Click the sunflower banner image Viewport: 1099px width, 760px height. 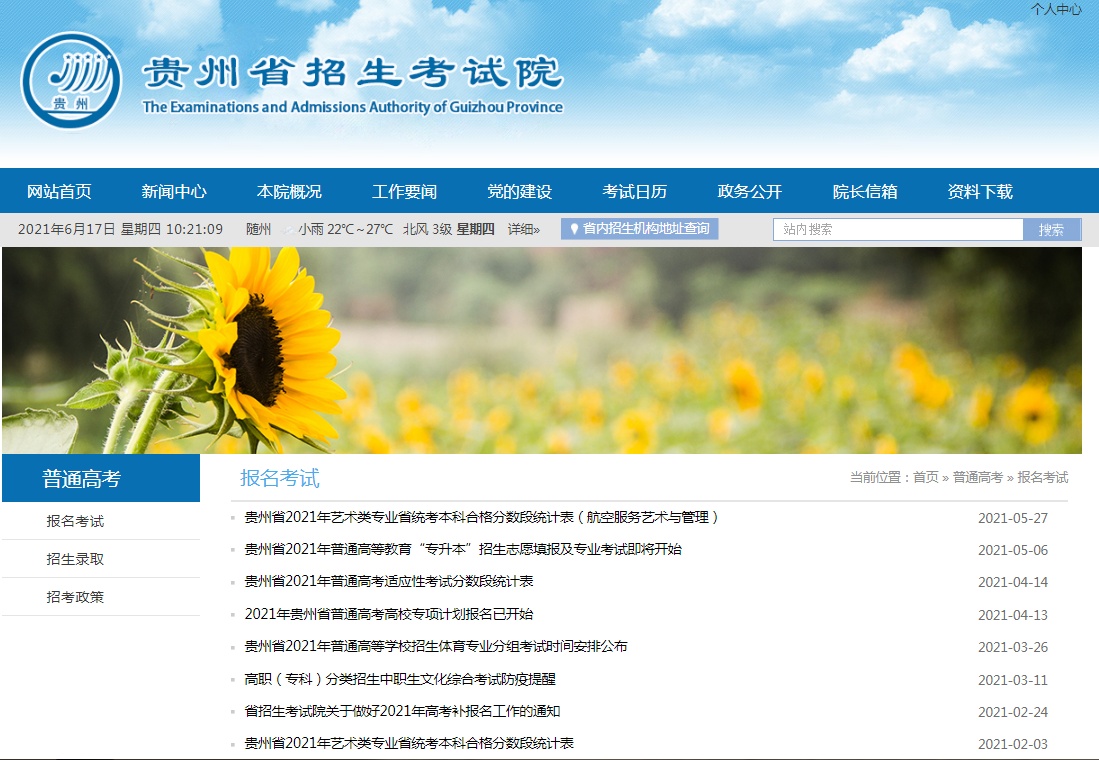pyautogui.click(x=549, y=348)
